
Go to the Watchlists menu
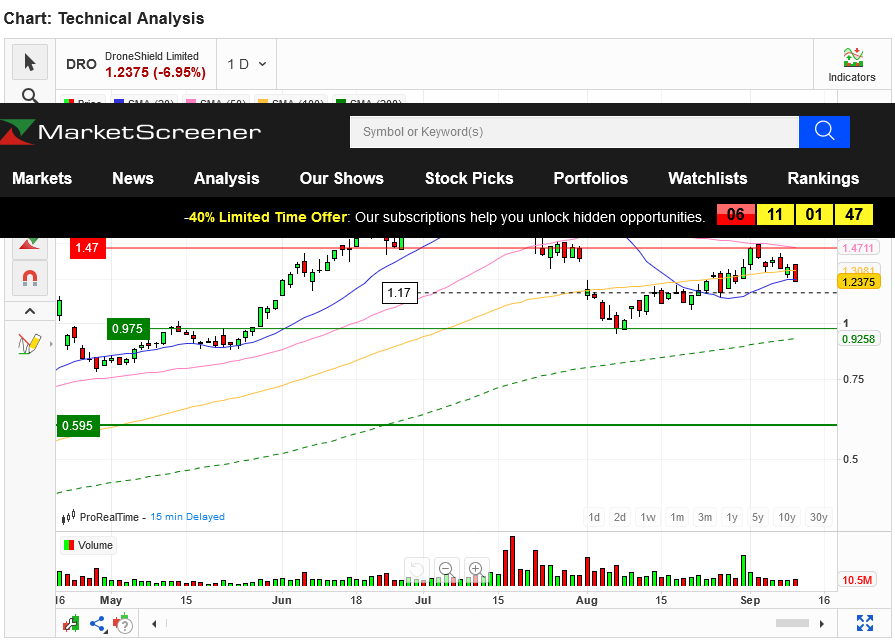click(707, 178)
